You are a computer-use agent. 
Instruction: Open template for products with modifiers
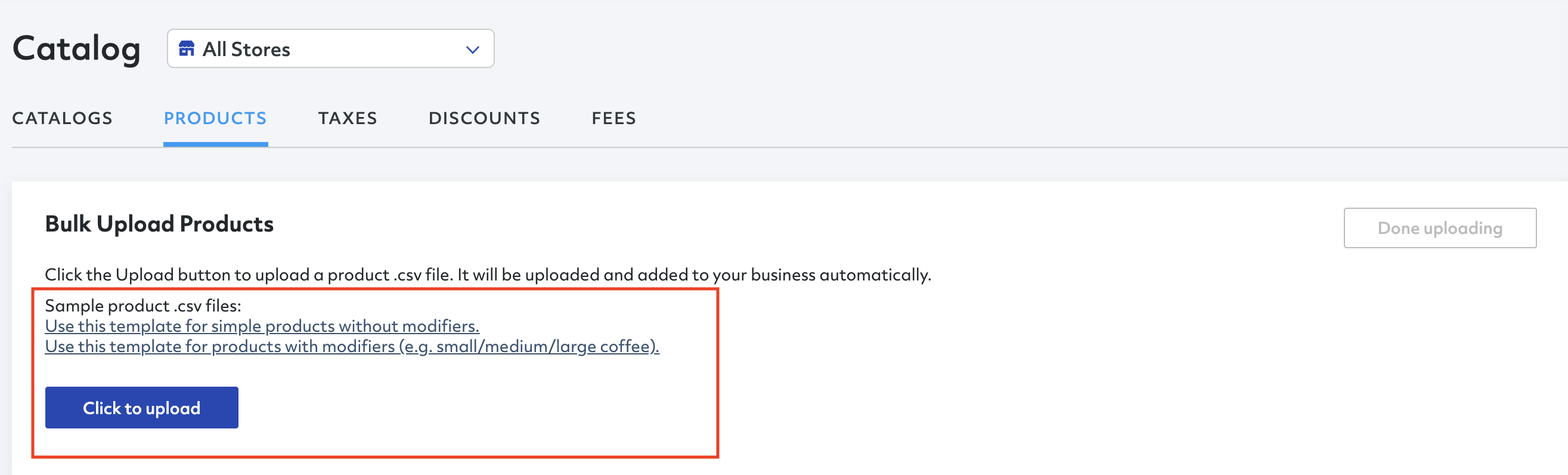[x=352, y=347]
